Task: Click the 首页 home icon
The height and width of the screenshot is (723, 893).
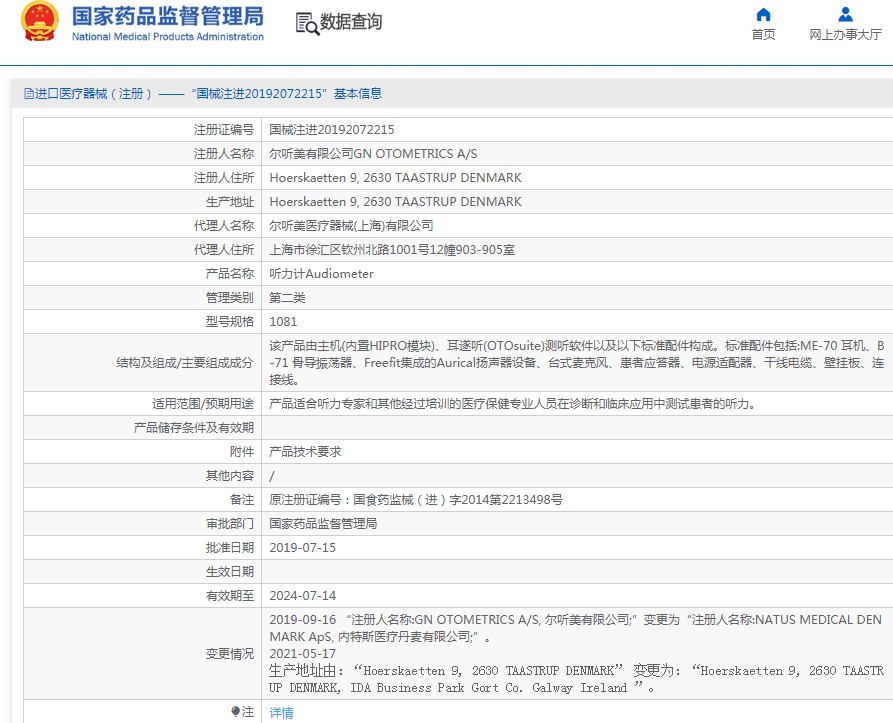Action: (x=763, y=14)
